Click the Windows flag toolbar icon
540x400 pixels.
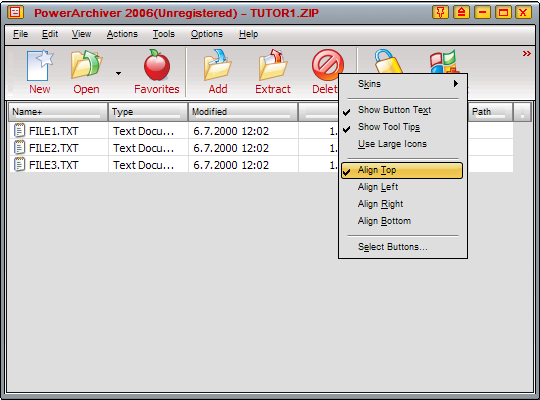(444, 61)
